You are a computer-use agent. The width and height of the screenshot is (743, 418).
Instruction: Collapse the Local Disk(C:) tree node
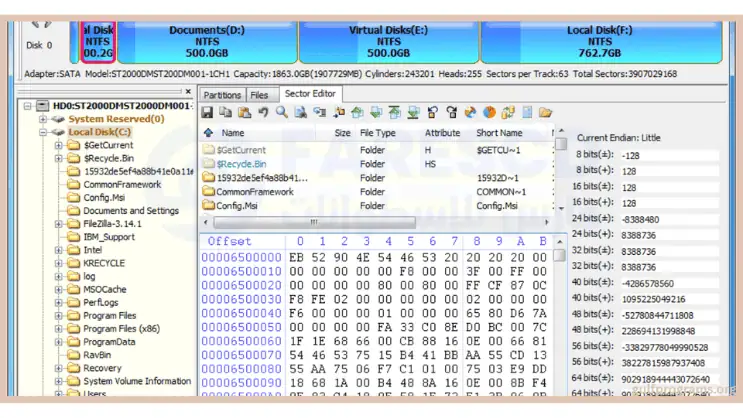(43, 132)
